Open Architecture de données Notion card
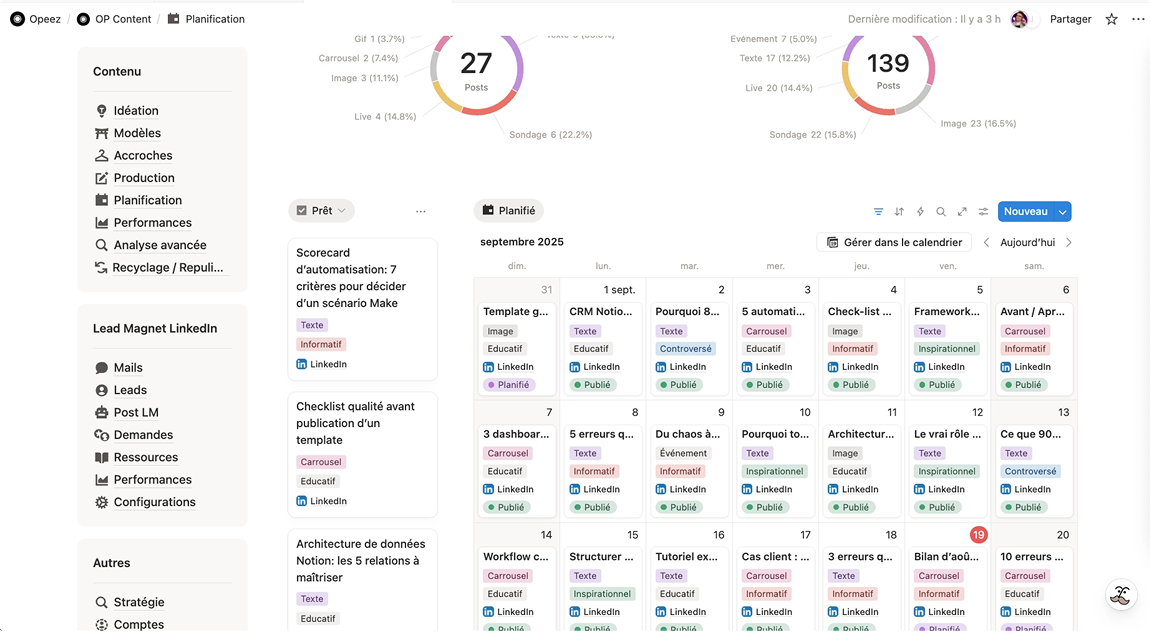 point(362,579)
